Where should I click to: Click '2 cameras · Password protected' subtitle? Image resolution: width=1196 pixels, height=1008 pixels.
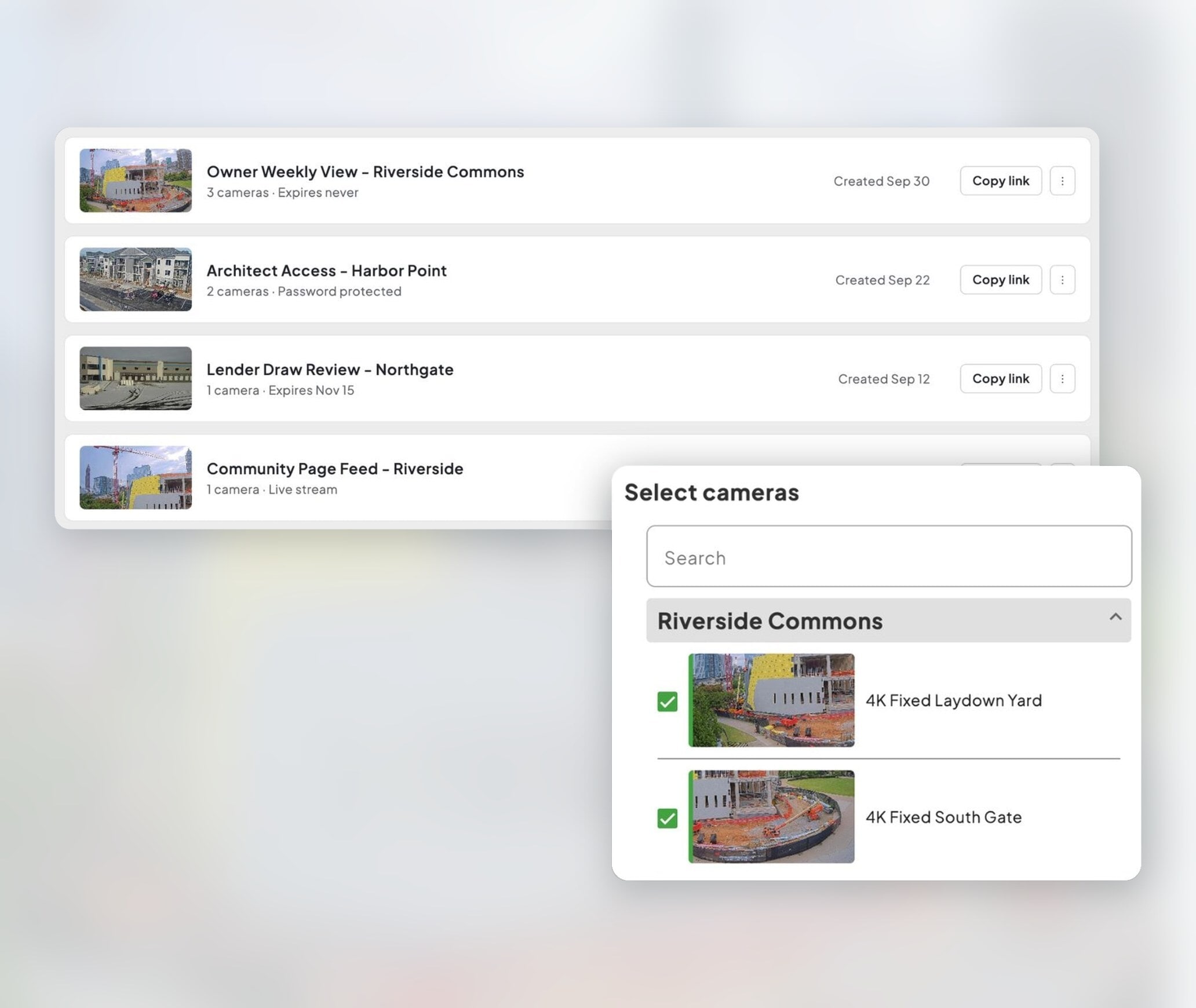click(x=304, y=291)
